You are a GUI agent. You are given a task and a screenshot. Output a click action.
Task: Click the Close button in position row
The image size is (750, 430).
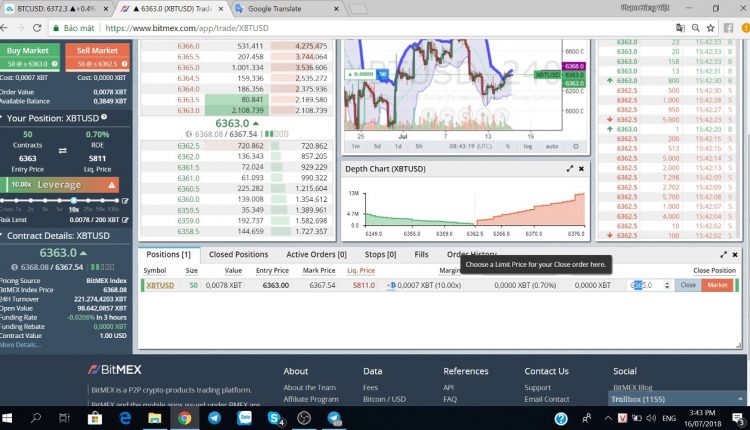coord(688,285)
